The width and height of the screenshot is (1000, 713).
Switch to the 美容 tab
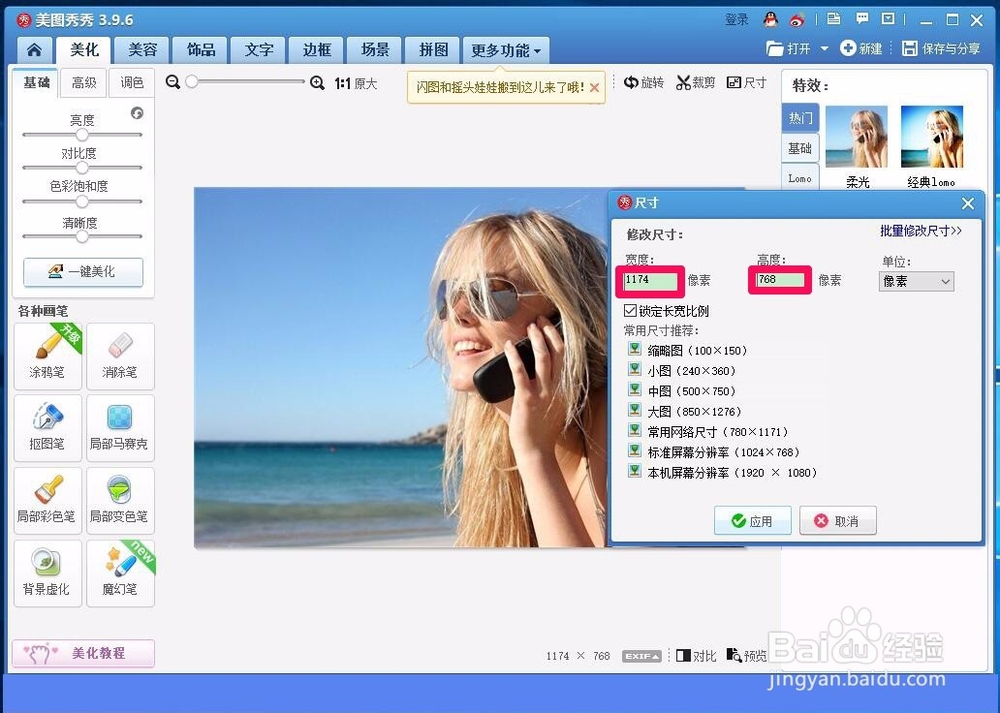tap(142, 48)
